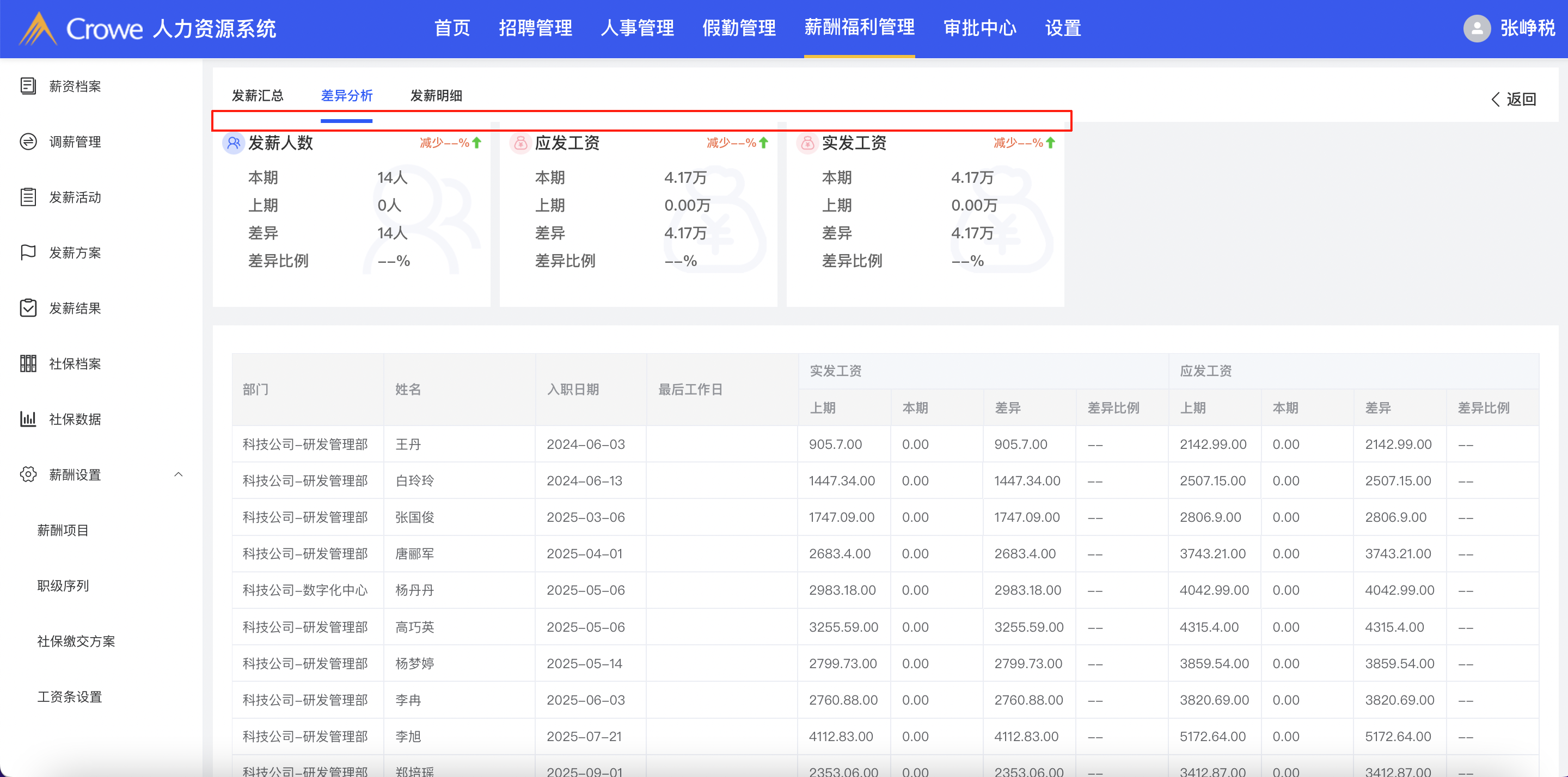Switch to the 发薪汇总 tab
Image resolution: width=1568 pixels, height=777 pixels.
click(258, 96)
